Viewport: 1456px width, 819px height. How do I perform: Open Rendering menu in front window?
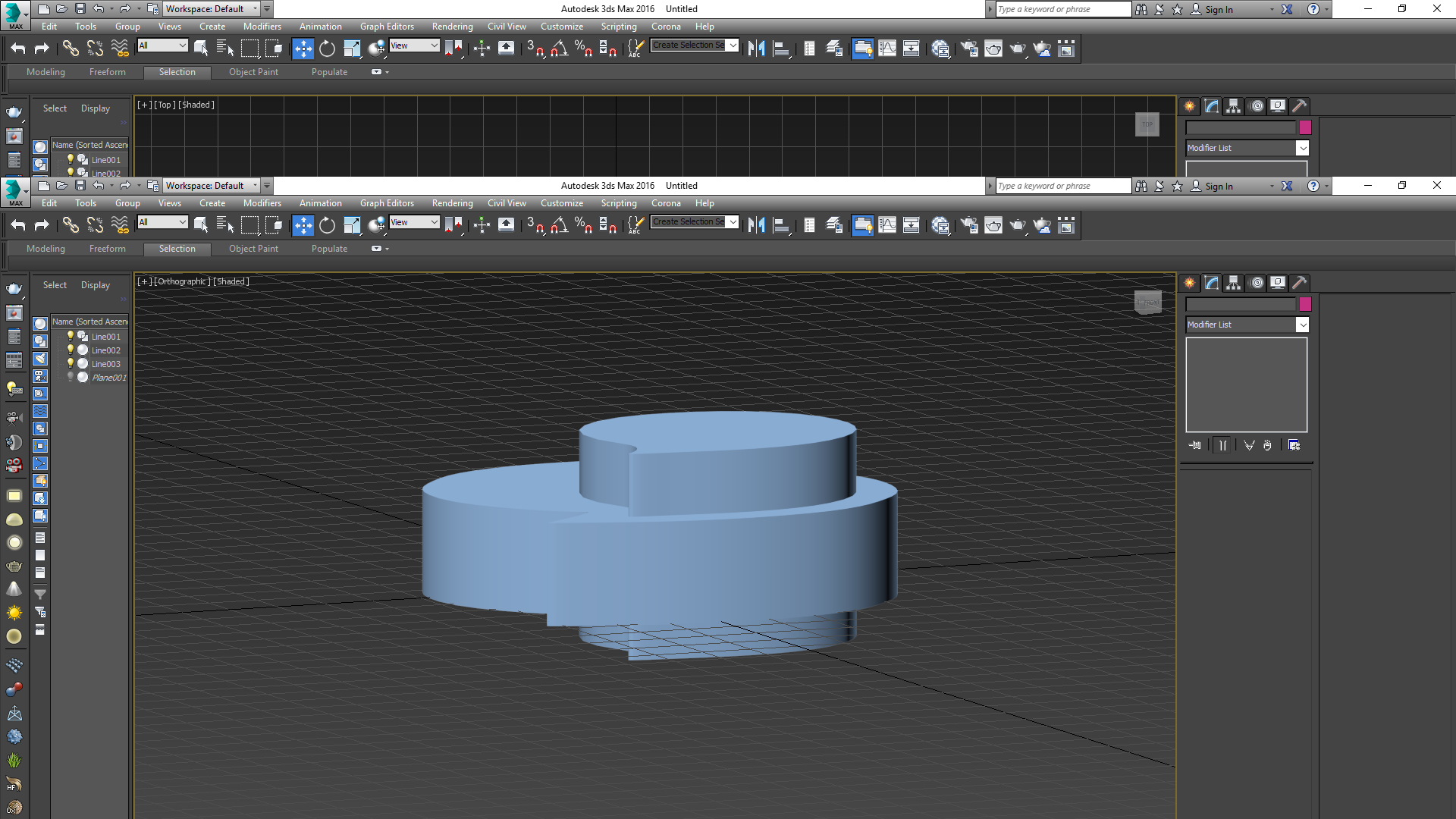click(453, 203)
